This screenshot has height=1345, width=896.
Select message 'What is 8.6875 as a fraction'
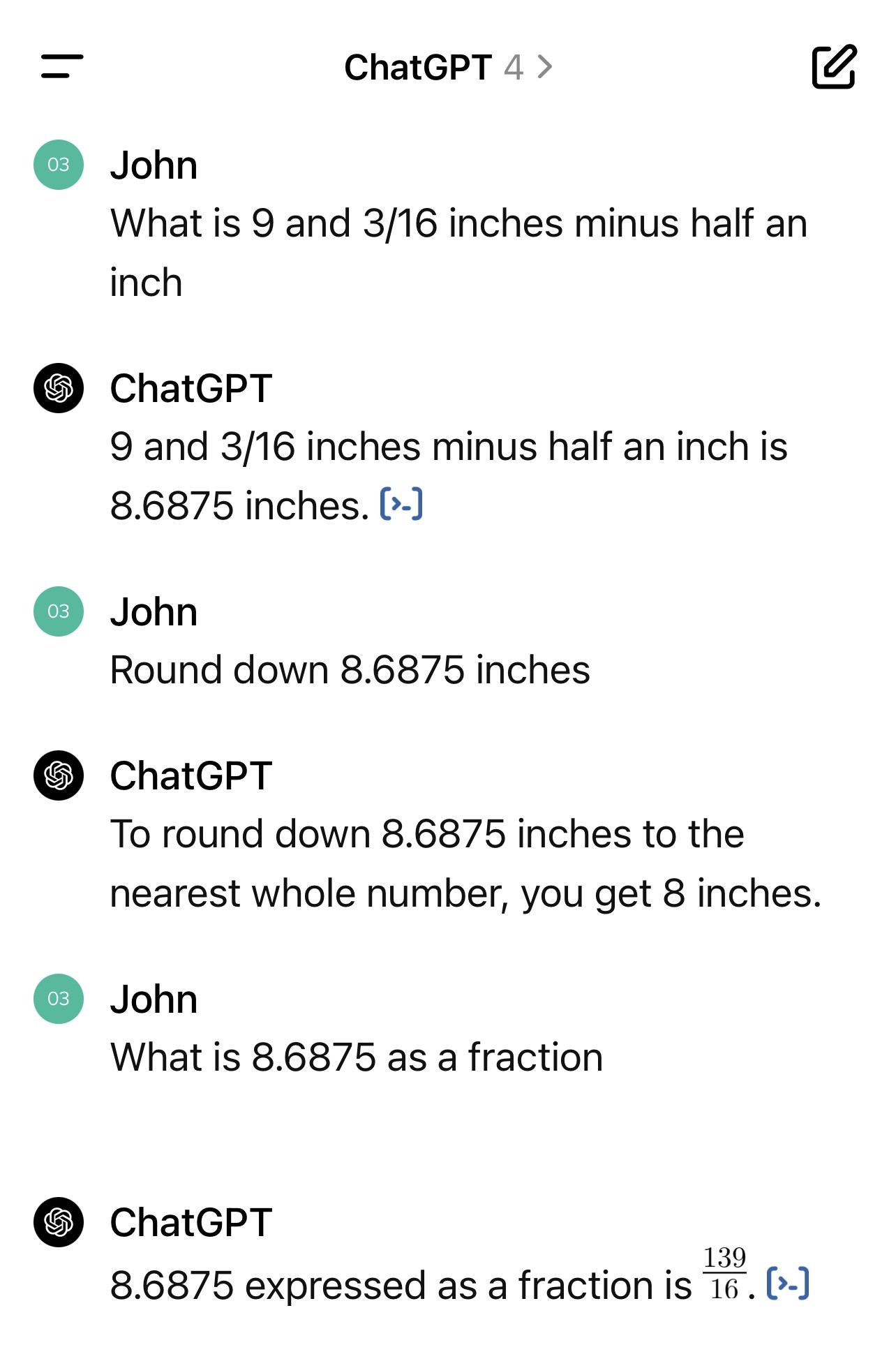click(x=357, y=1057)
